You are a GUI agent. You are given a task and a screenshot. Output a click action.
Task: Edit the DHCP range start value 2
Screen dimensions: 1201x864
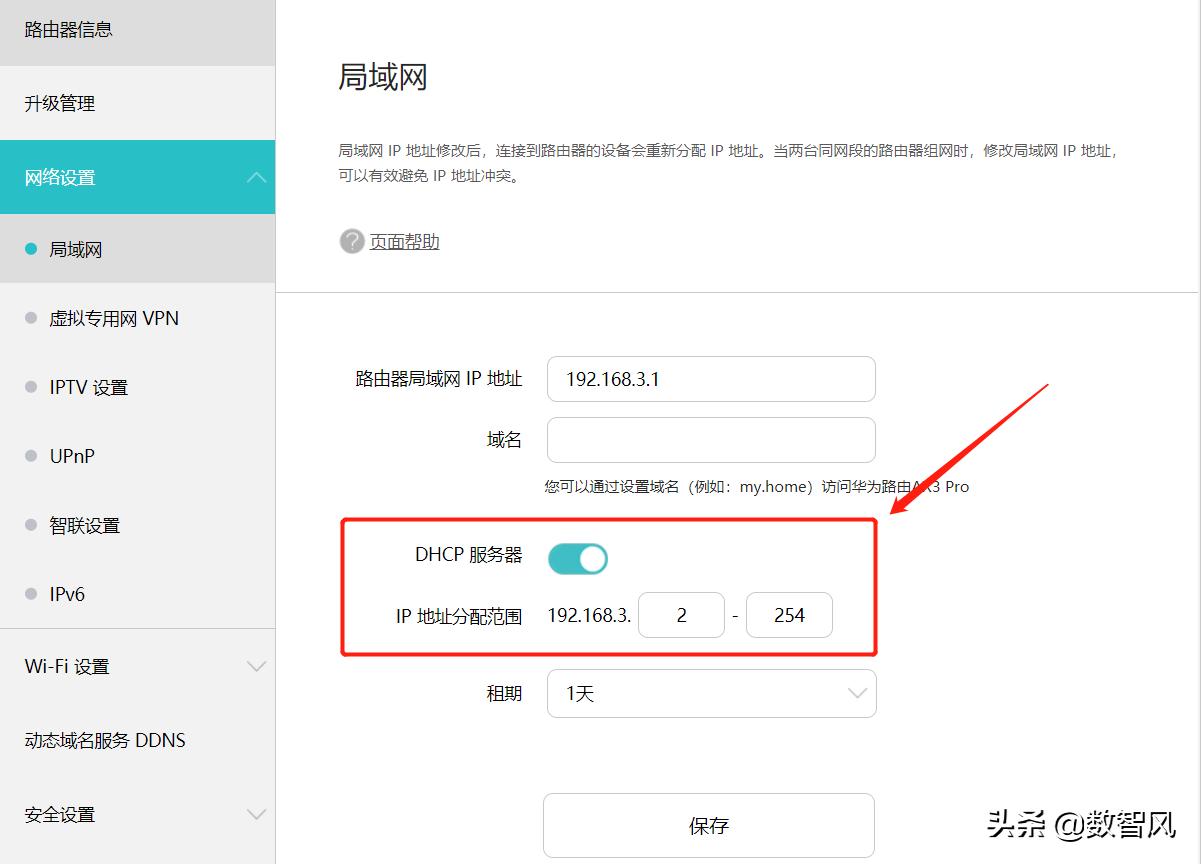(681, 615)
